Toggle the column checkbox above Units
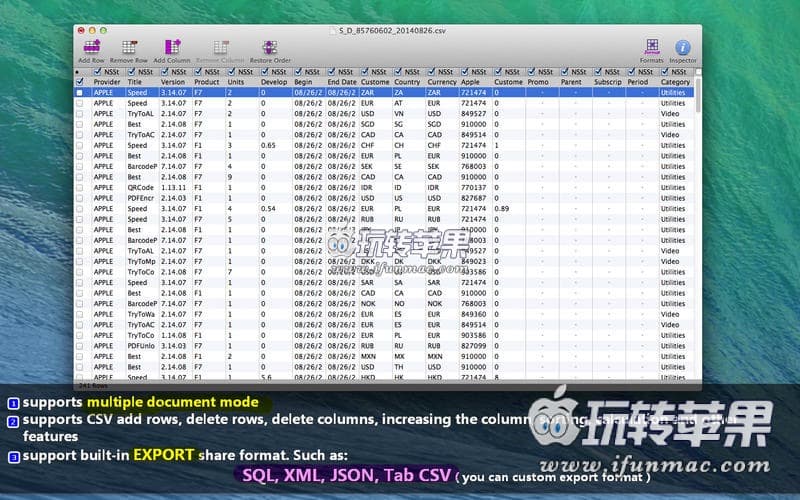Viewport: 800px width, 500px height. coord(231,72)
